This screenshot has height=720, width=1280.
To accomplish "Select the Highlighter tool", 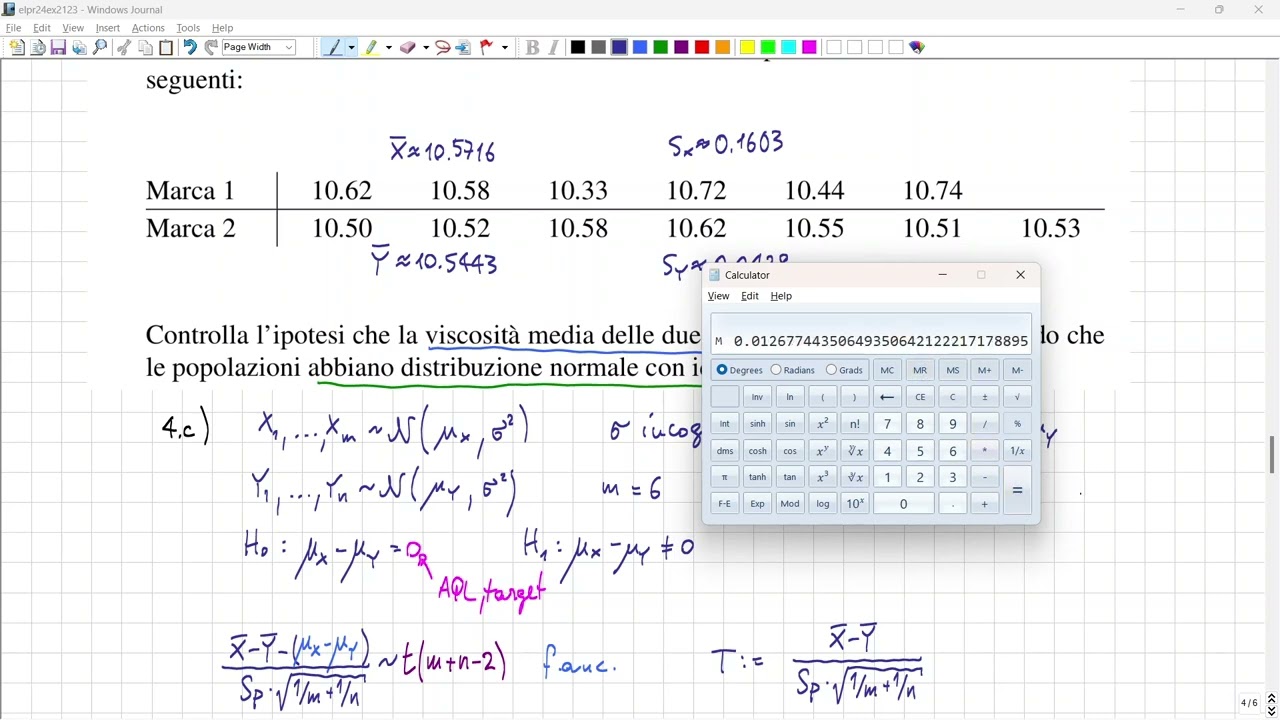I will point(371,47).
